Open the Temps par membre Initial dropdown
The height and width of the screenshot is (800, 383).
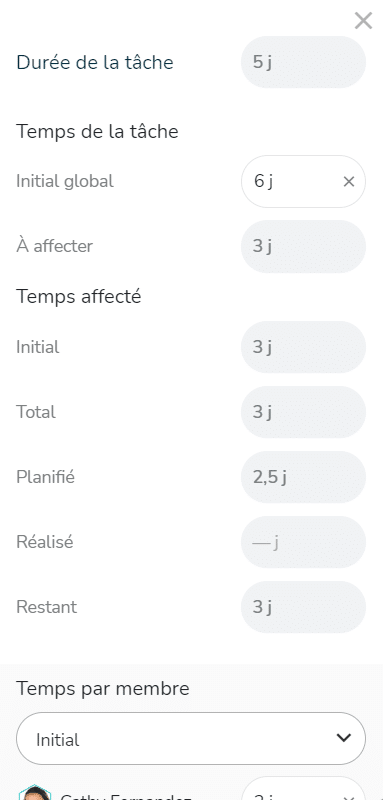click(x=191, y=739)
